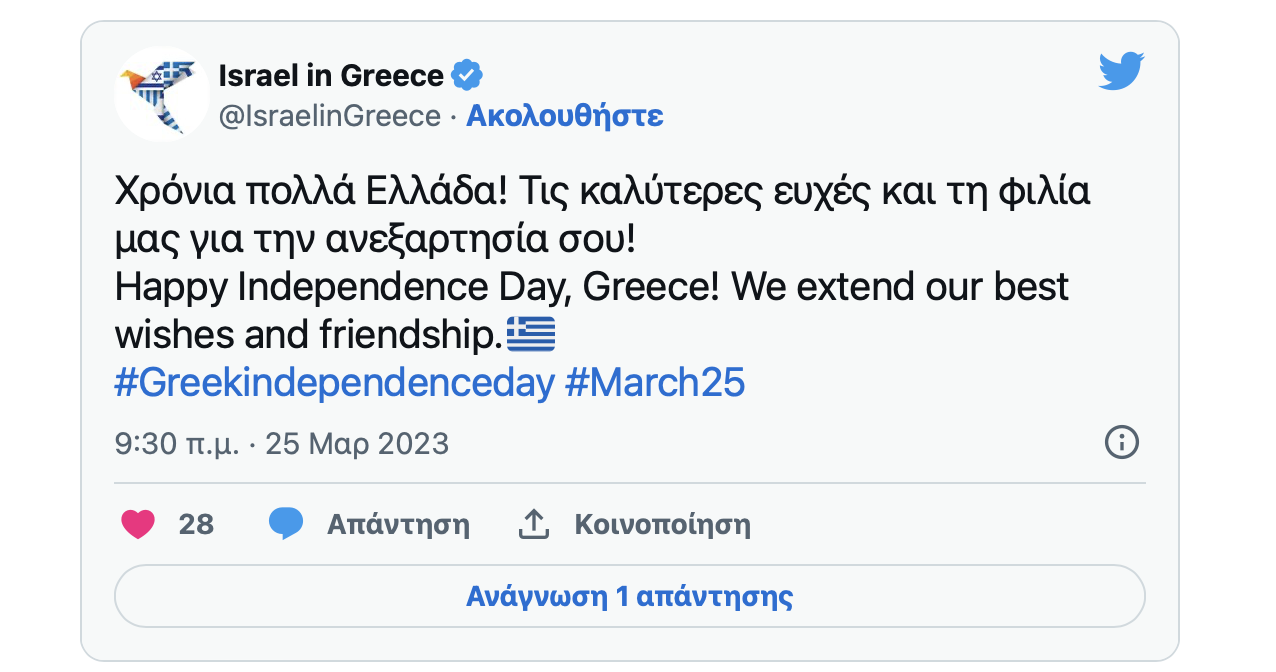Viewport: 1276px width, 672px height.
Task: Click the blue verified badge
Action: [467, 75]
